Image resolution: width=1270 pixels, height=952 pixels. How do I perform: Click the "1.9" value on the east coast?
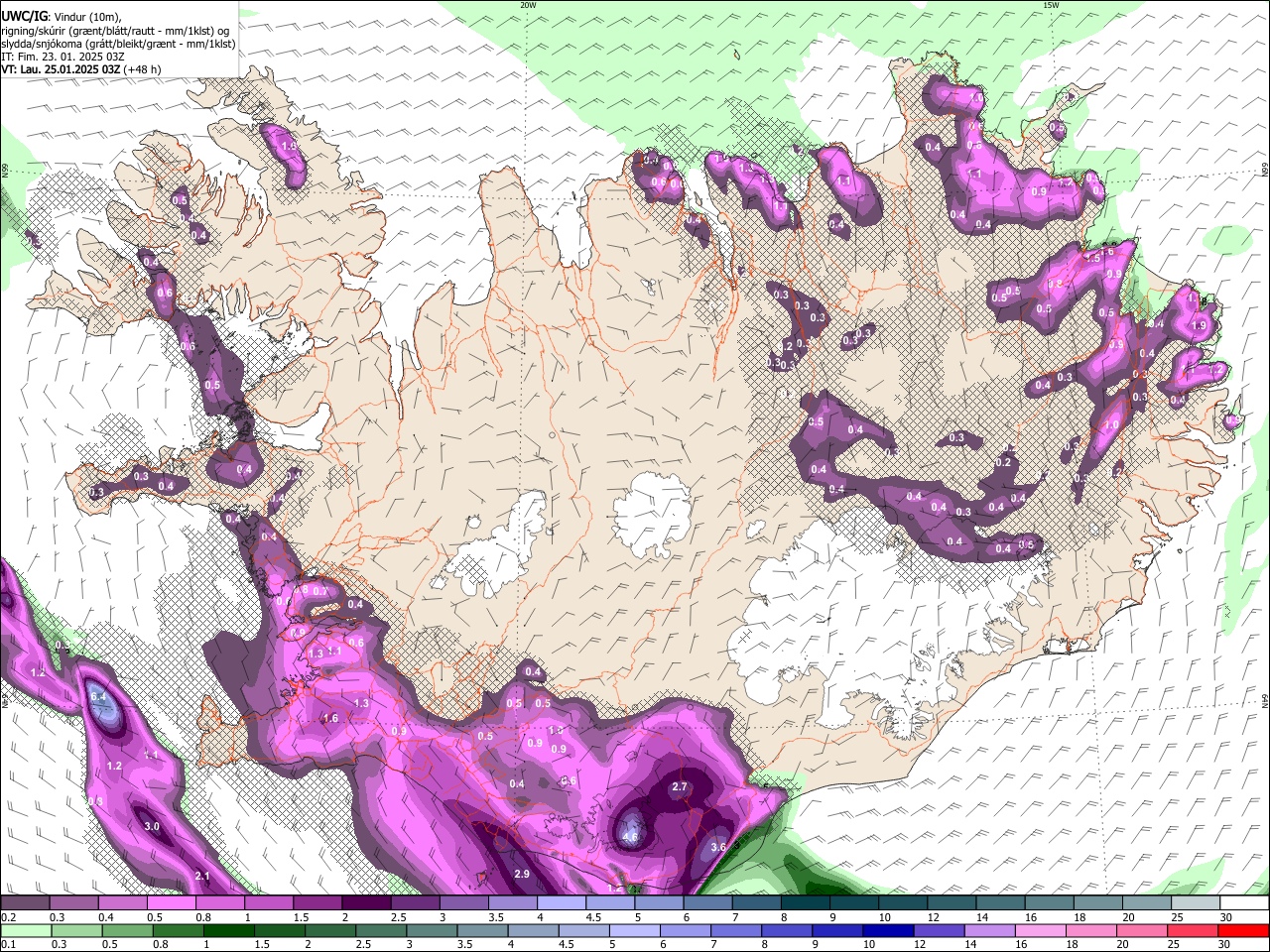click(1199, 325)
